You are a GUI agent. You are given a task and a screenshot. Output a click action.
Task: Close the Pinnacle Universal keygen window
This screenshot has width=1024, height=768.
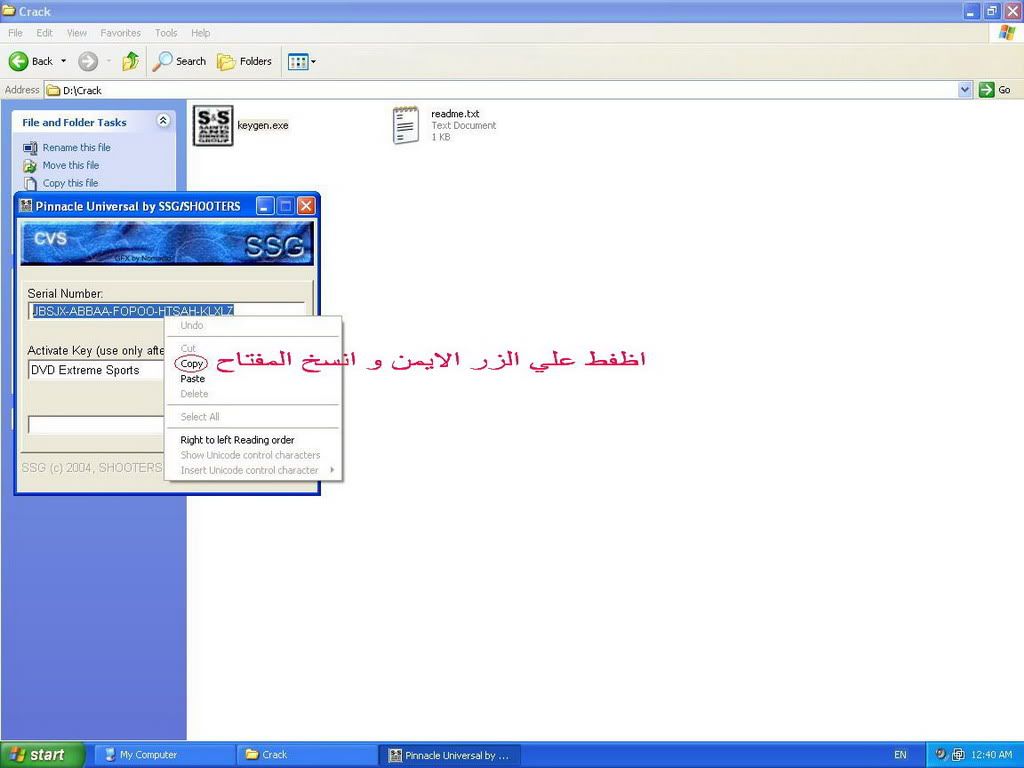306,206
